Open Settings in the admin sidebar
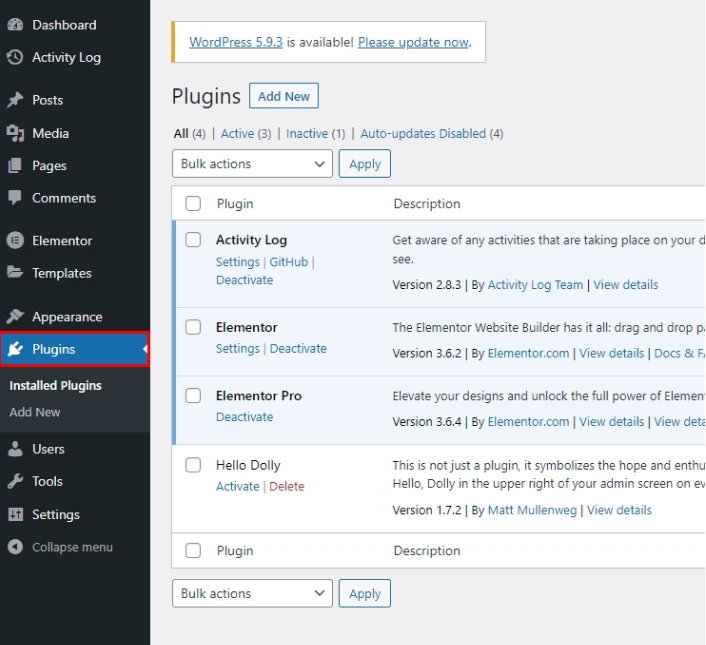This screenshot has width=706, height=645. click(56, 514)
